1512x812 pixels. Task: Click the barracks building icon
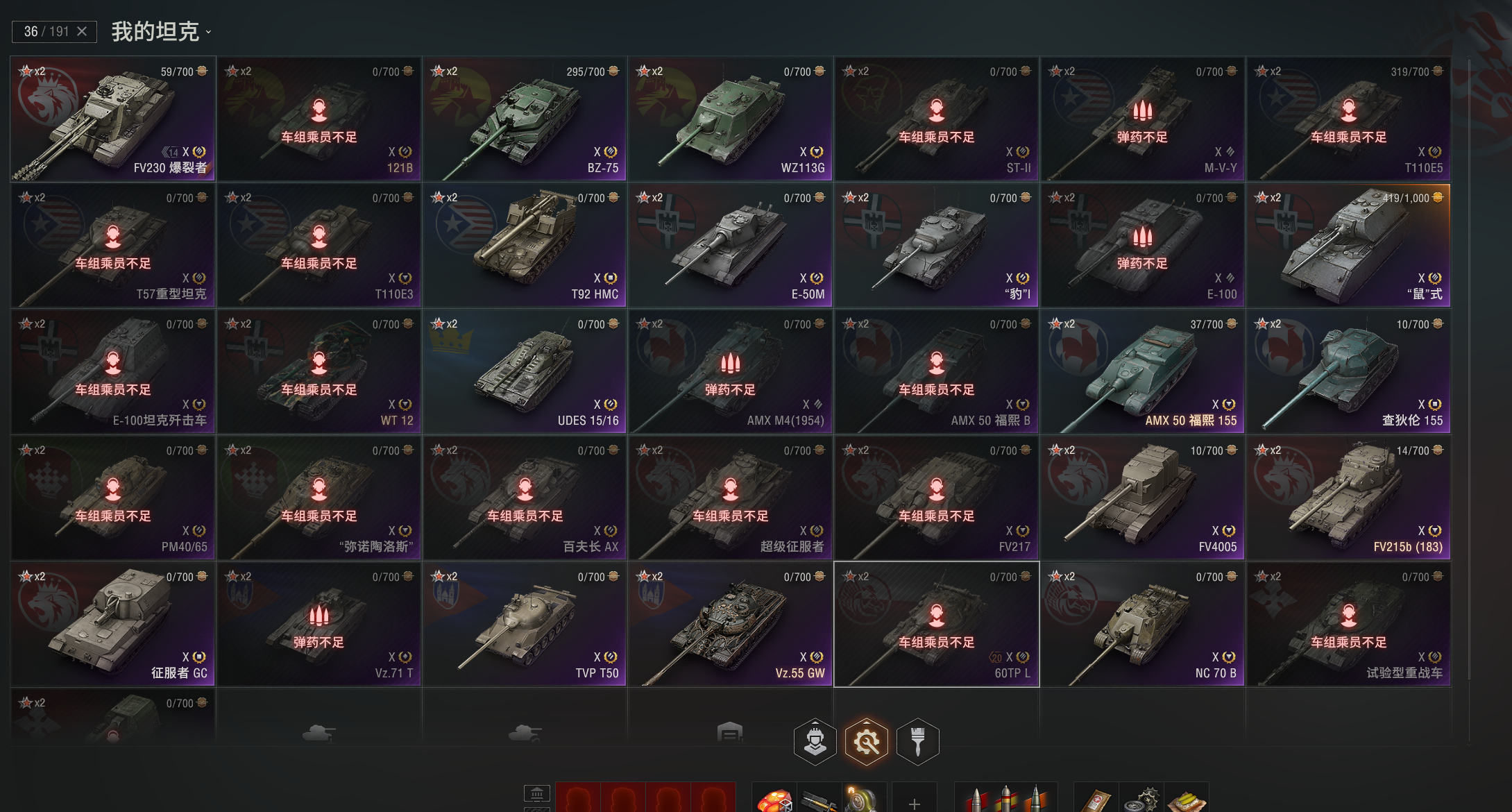click(536, 793)
